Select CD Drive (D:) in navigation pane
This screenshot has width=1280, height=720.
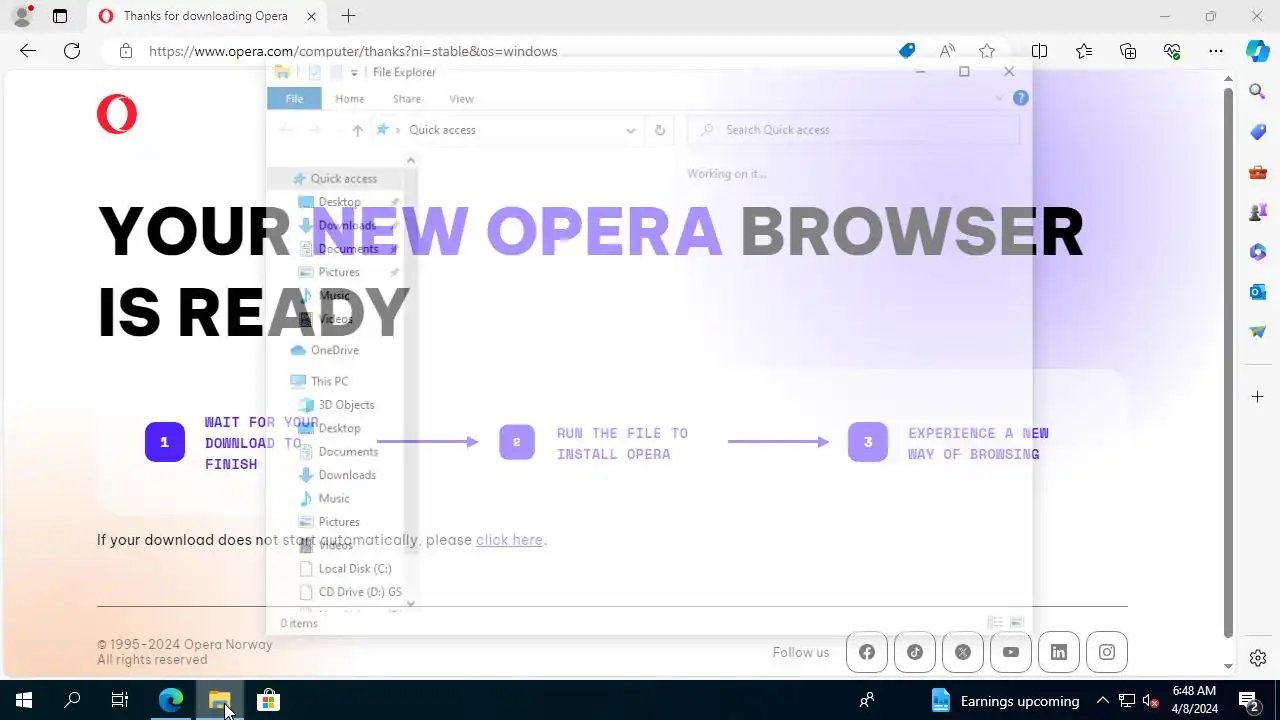[x=360, y=592]
